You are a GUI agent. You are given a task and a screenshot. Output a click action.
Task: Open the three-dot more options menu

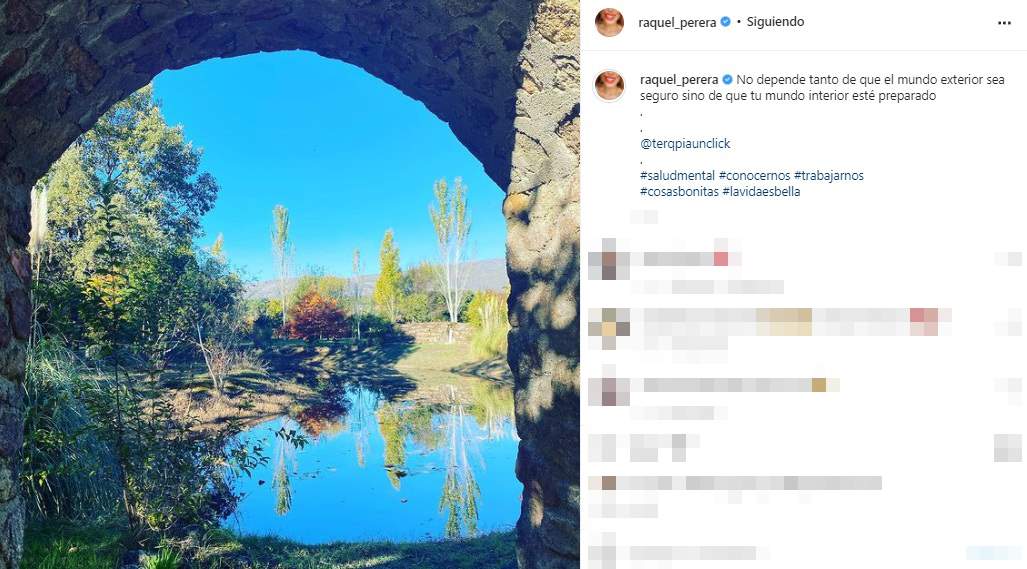coord(1004,23)
